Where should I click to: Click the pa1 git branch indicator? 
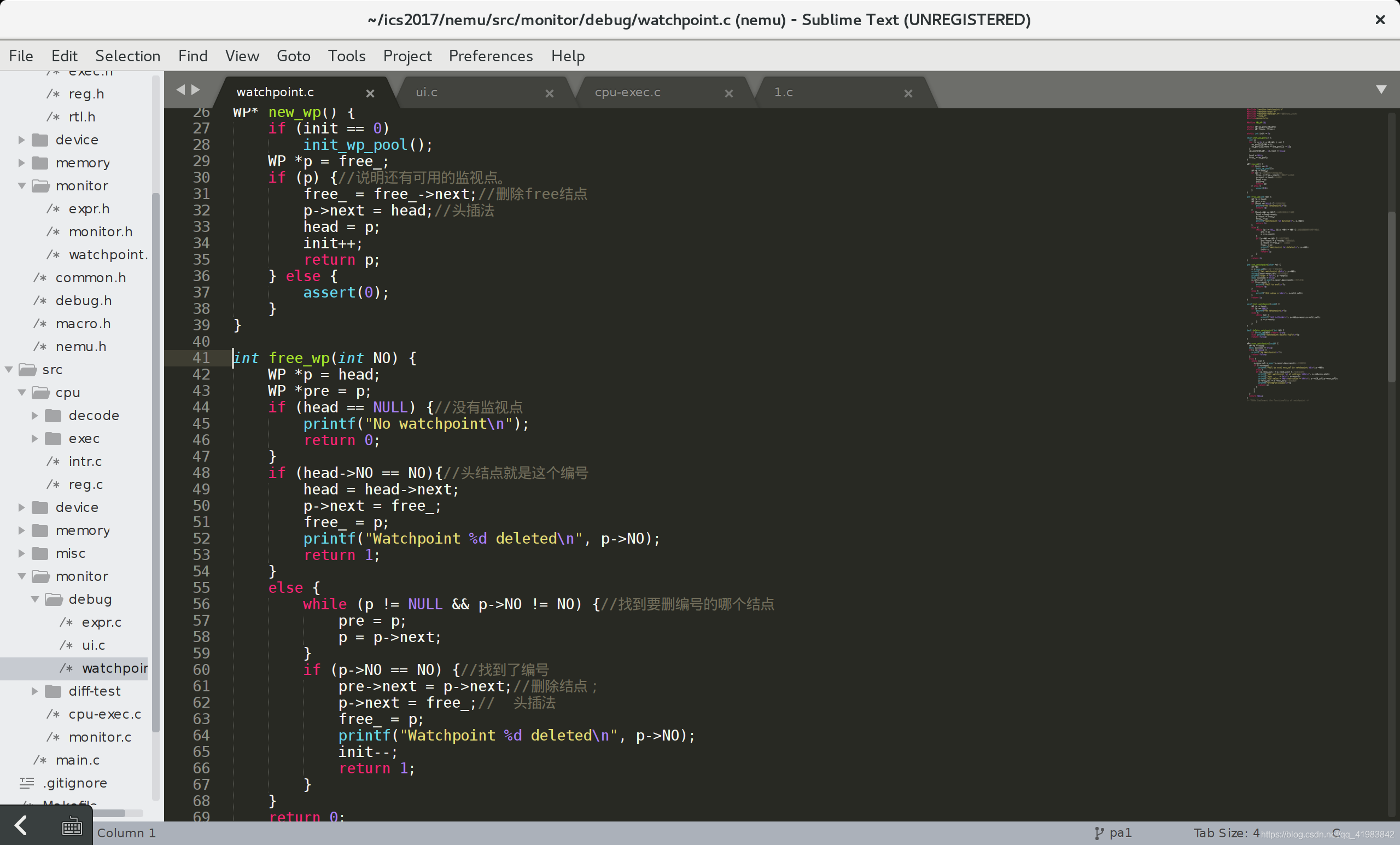(1113, 833)
